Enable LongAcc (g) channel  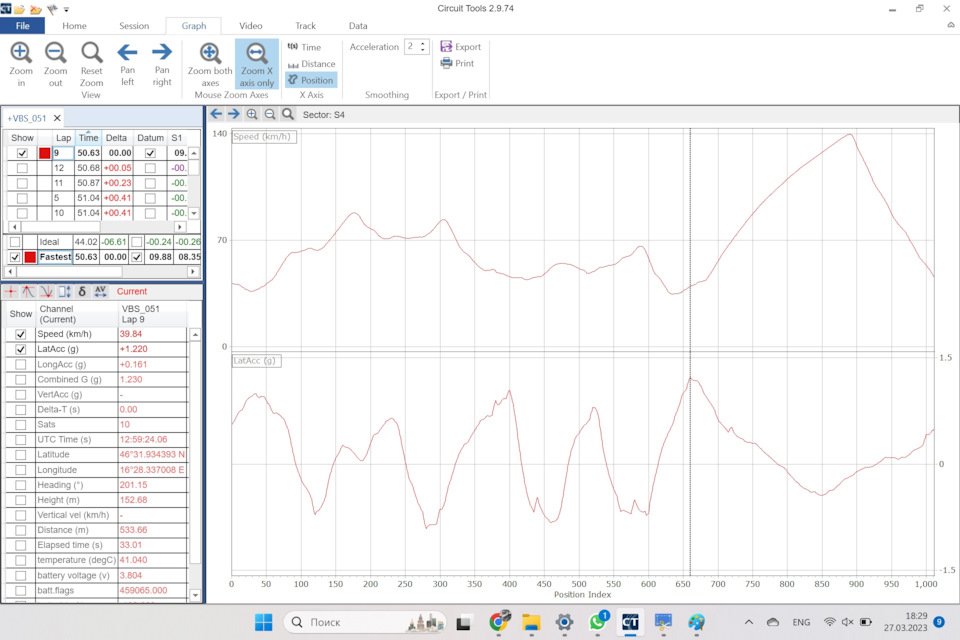(21, 364)
